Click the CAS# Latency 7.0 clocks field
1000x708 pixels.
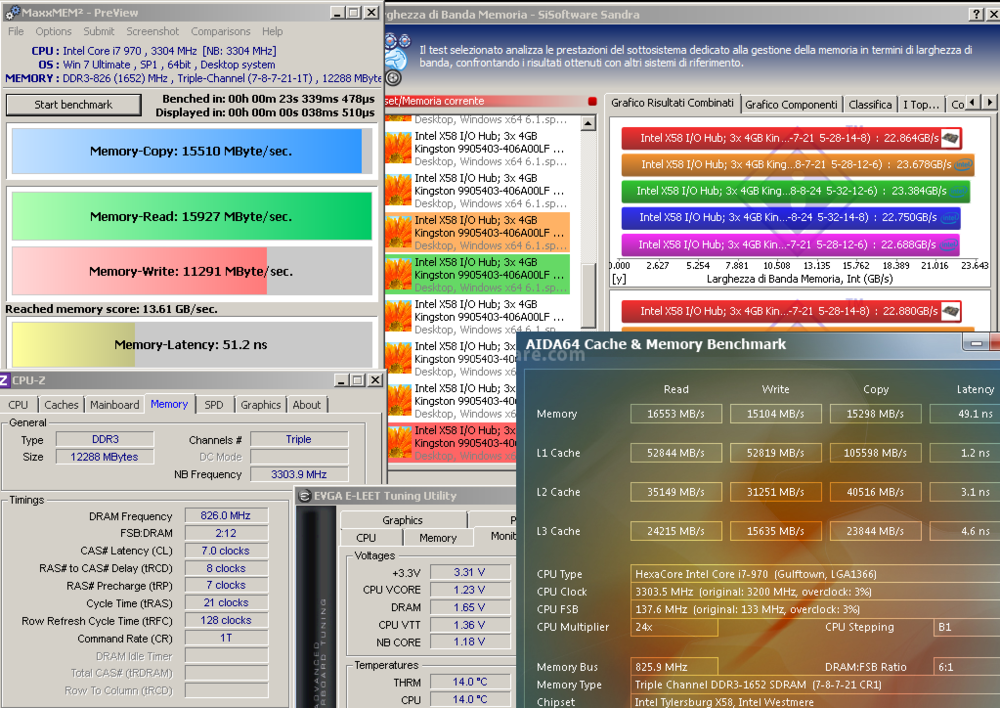(226, 550)
